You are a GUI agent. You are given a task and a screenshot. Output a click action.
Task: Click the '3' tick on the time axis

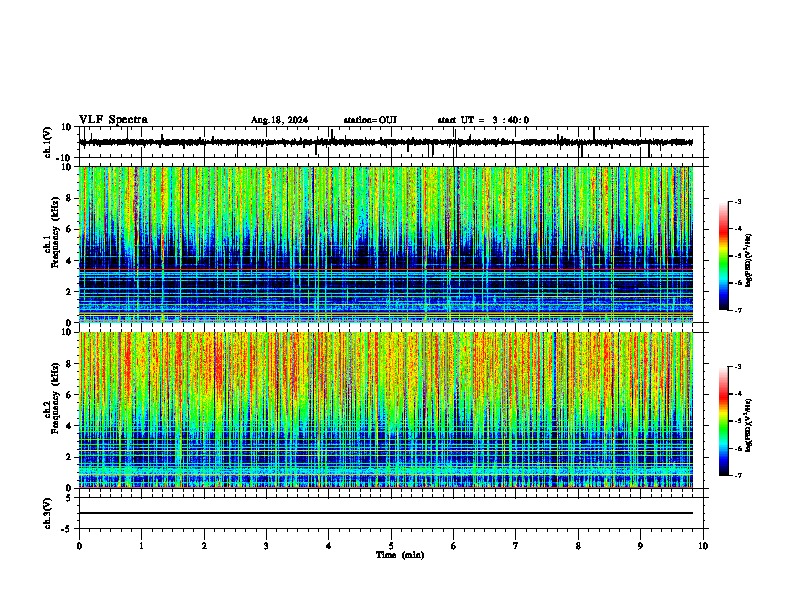pyautogui.click(x=266, y=546)
